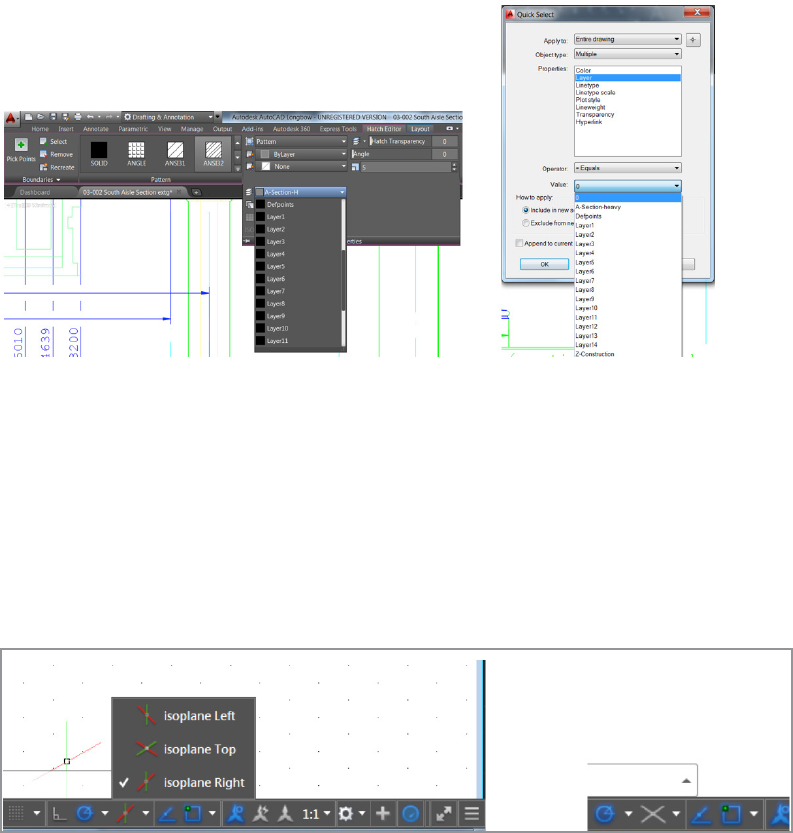Open the None background color dropdown
Image resolution: width=793 pixels, height=833 pixels.
(301, 166)
